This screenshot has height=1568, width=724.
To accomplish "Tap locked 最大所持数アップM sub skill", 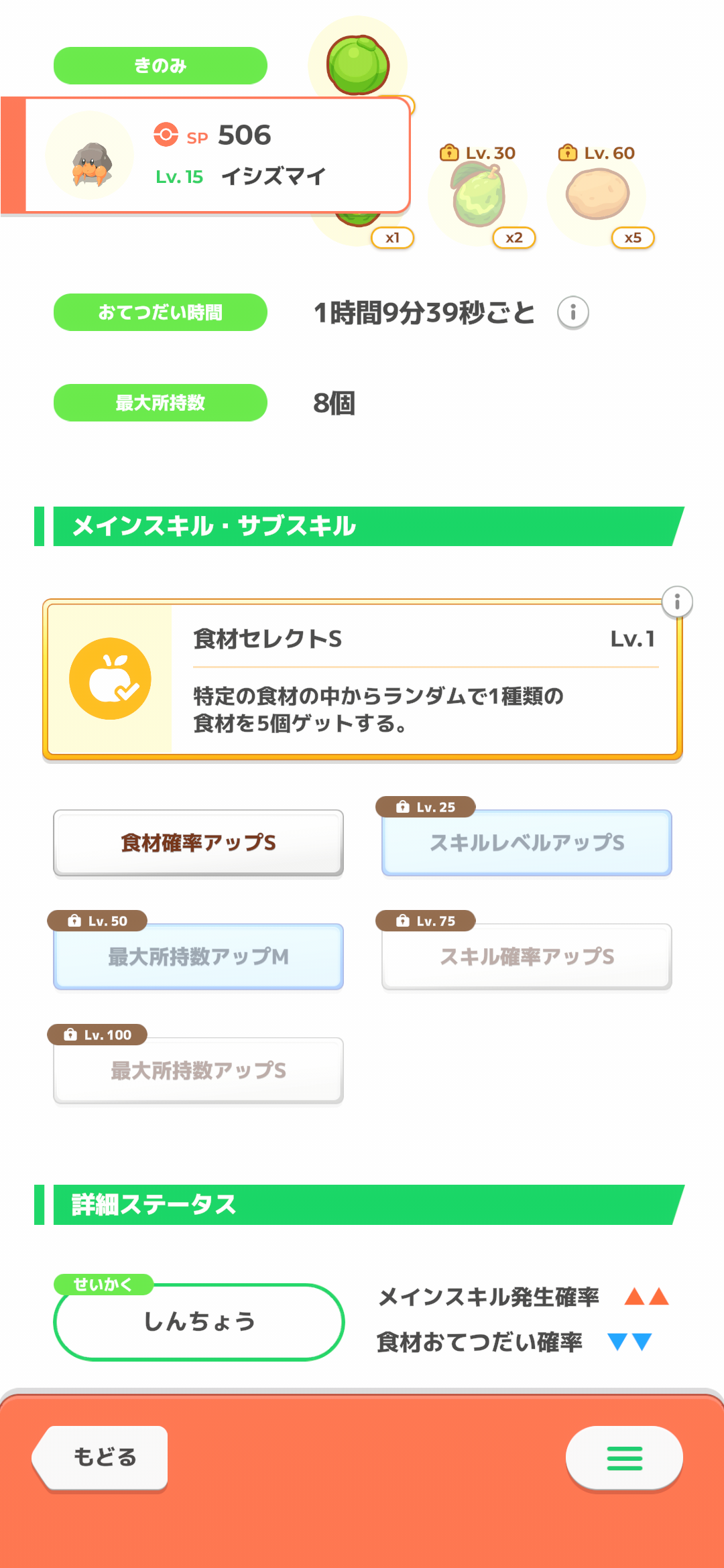I will (198, 956).
